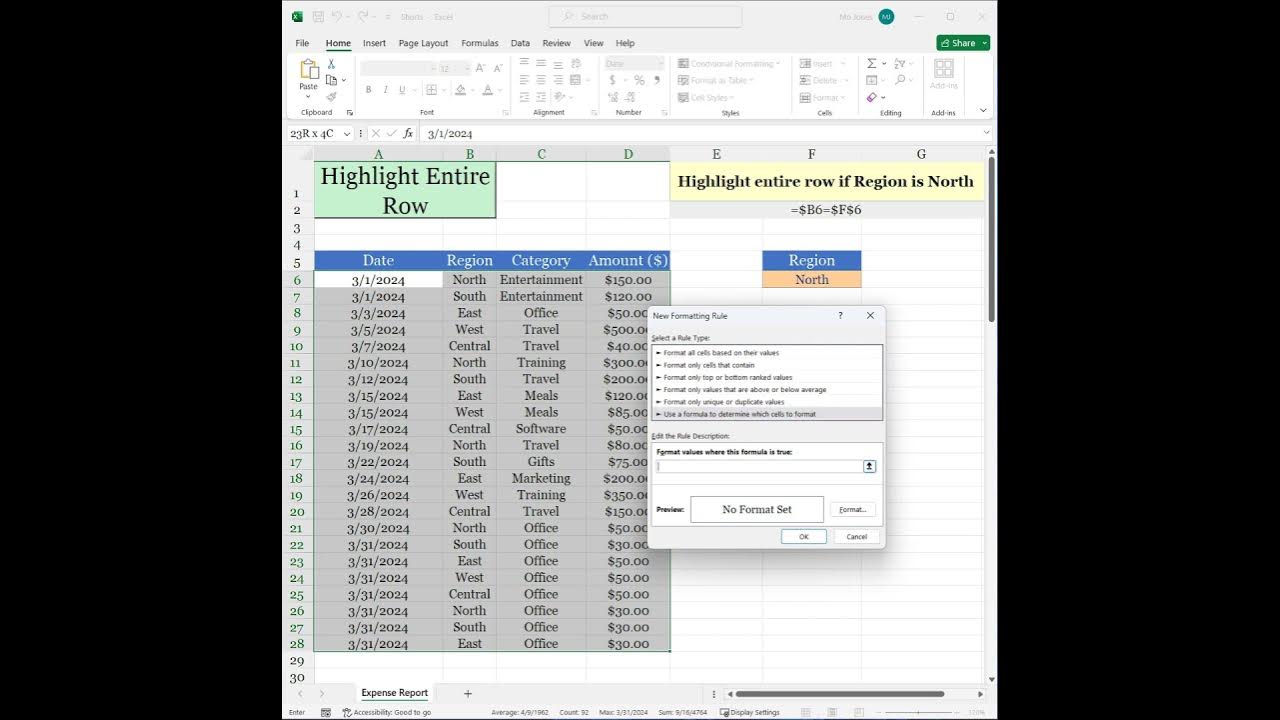Click the Find & Select magnifier icon
The image size is (1280, 720).
900,80
